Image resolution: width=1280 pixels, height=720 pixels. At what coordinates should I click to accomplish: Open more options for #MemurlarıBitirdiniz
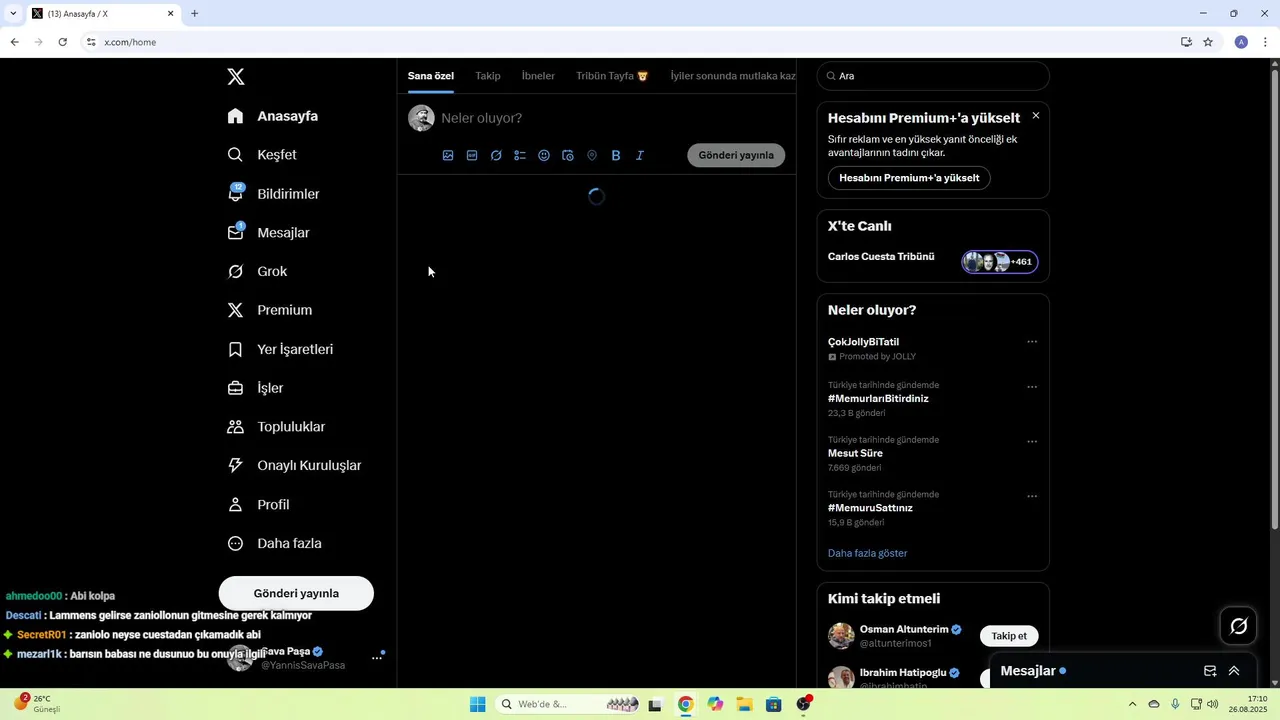pos(1032,387)
